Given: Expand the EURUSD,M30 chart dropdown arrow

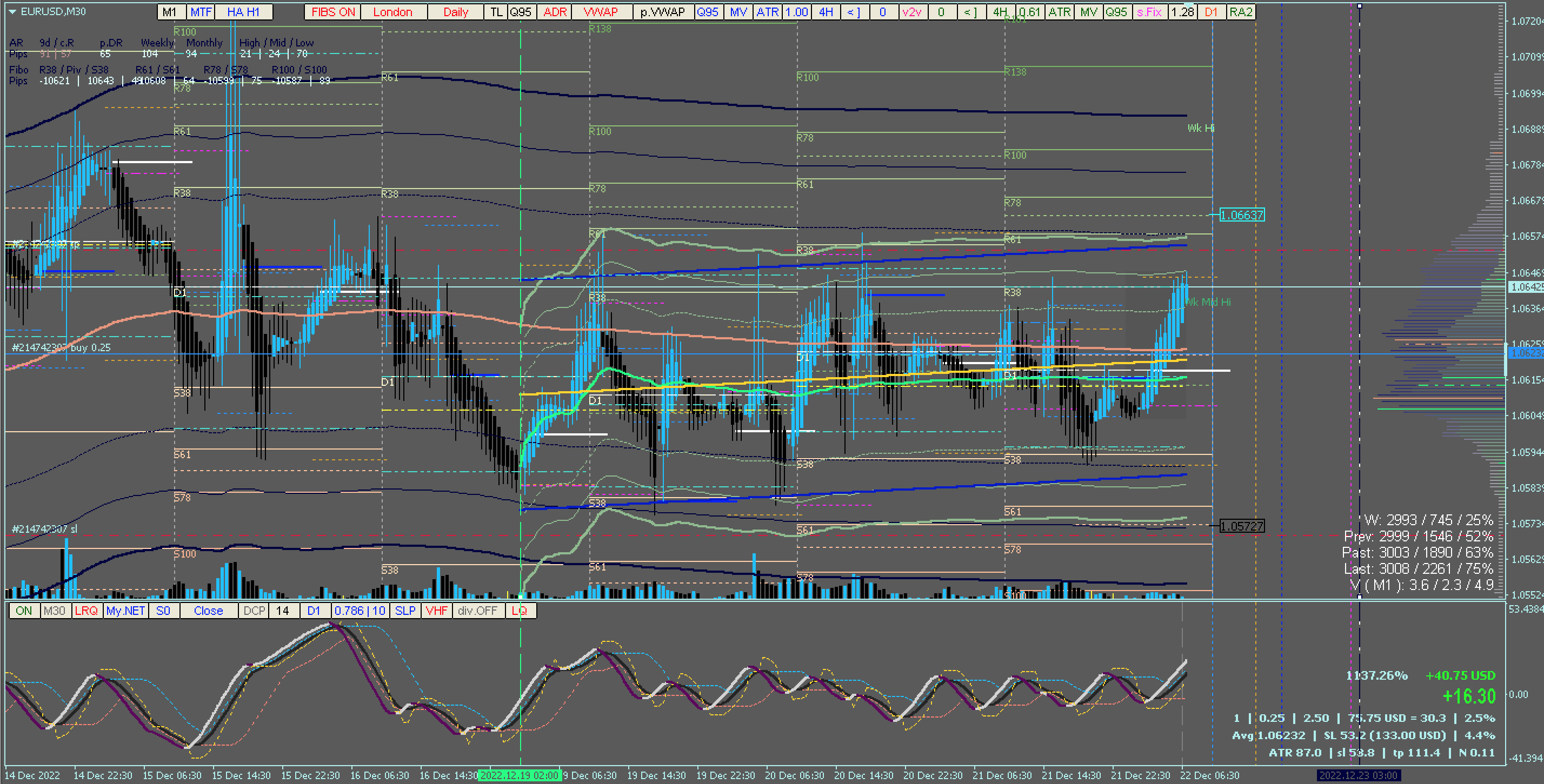Looking at the screenshot, I should (12, 11).
